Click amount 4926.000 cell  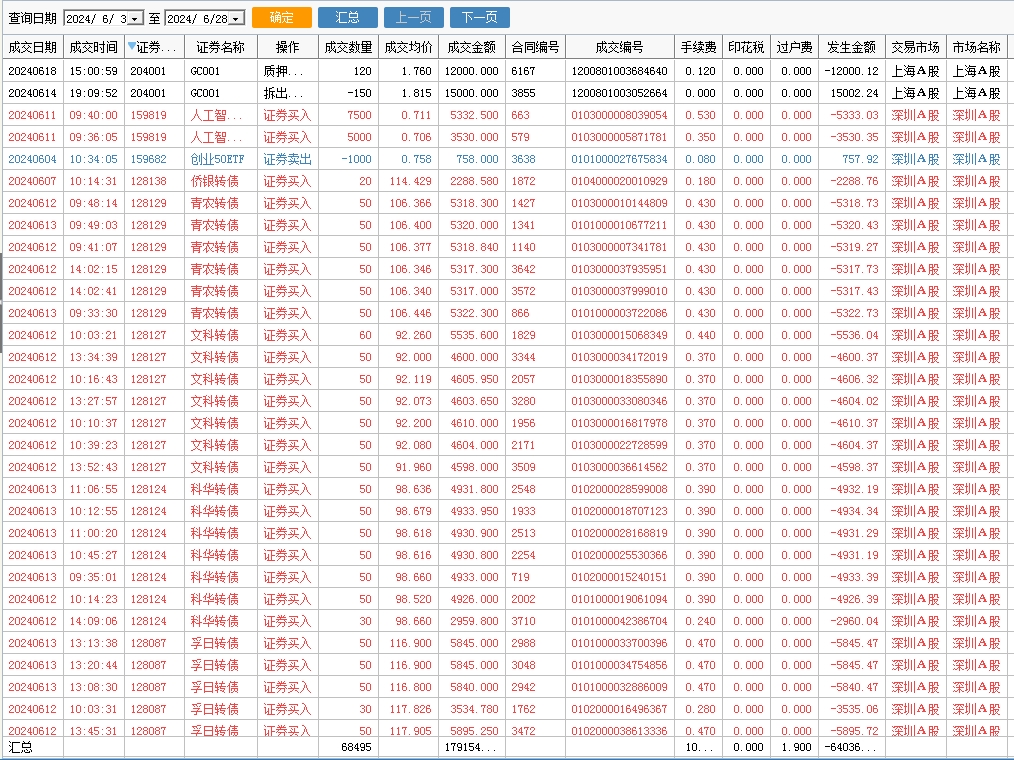click(x=471, y=599)
